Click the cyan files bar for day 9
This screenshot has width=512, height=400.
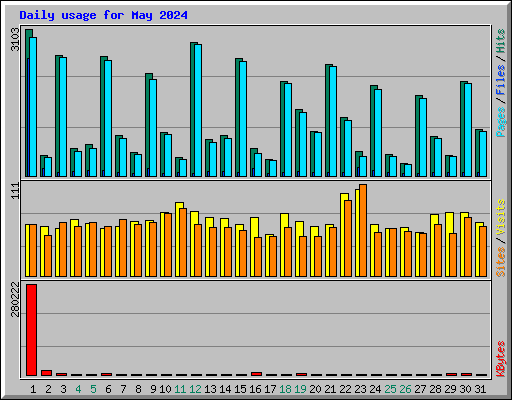point(153,128)
